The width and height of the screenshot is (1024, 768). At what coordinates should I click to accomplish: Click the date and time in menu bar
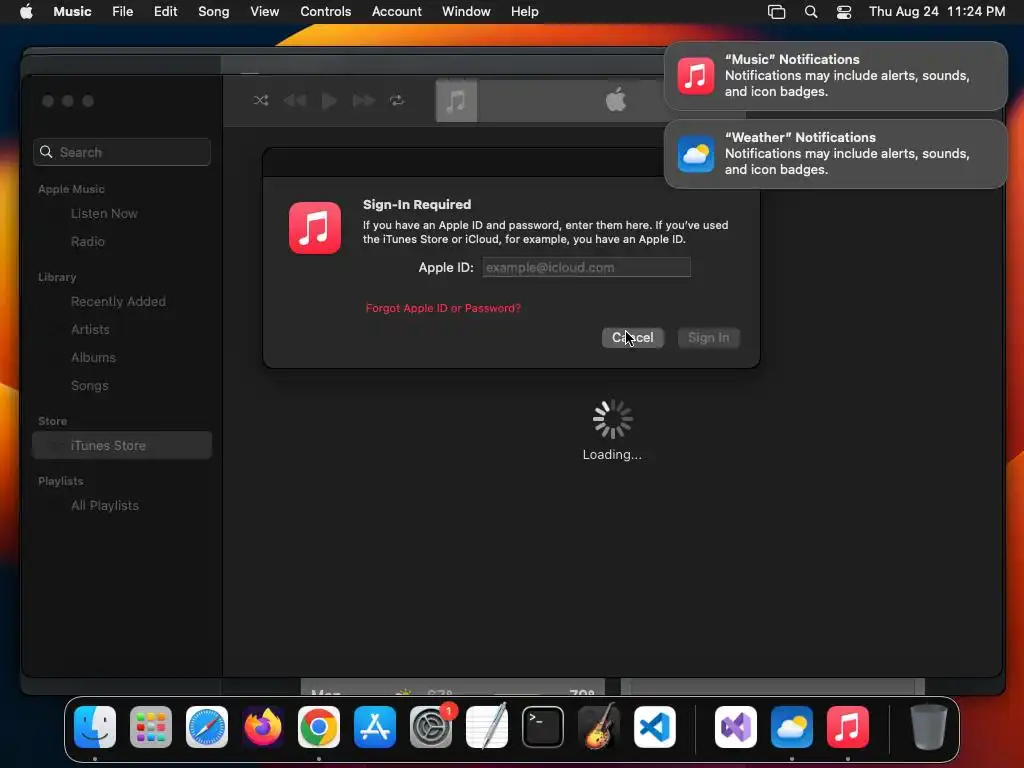pos(937,11)
